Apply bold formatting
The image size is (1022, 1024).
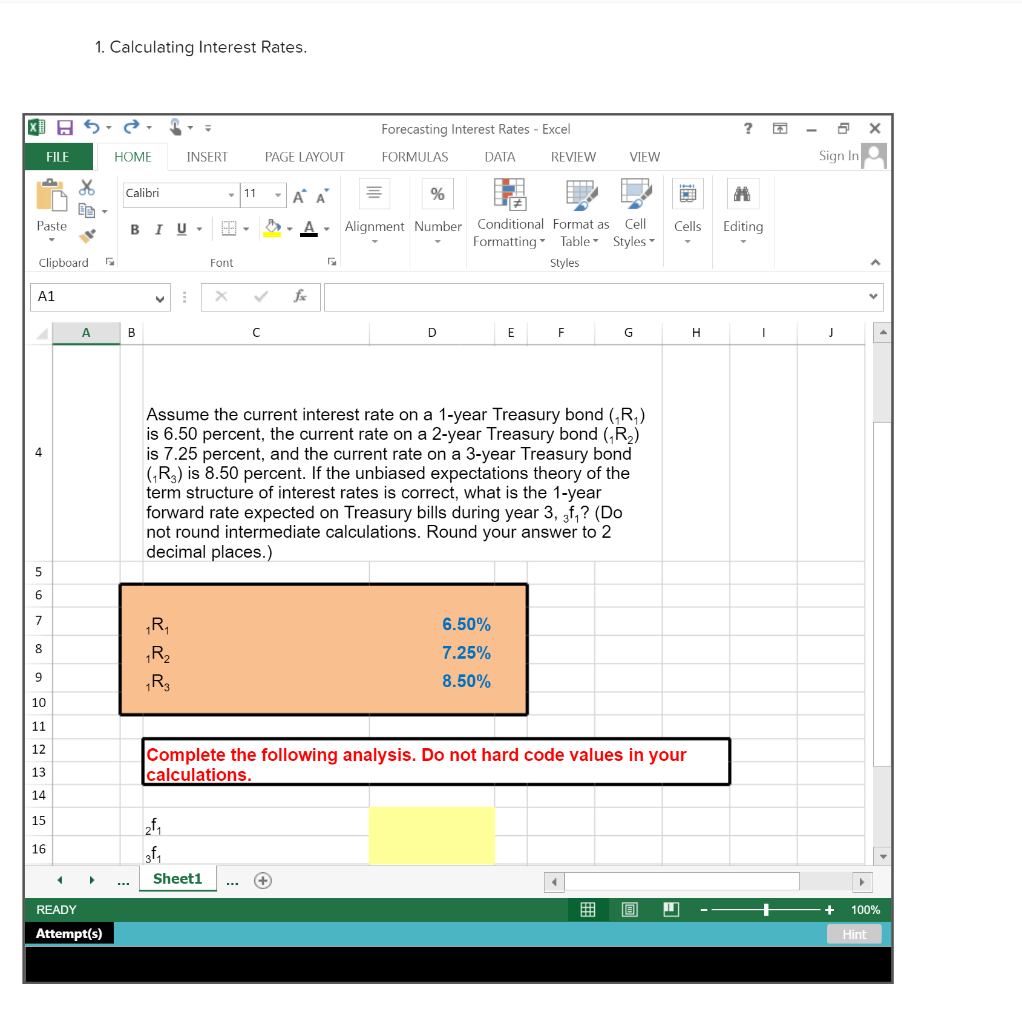[x=135, y=229]
